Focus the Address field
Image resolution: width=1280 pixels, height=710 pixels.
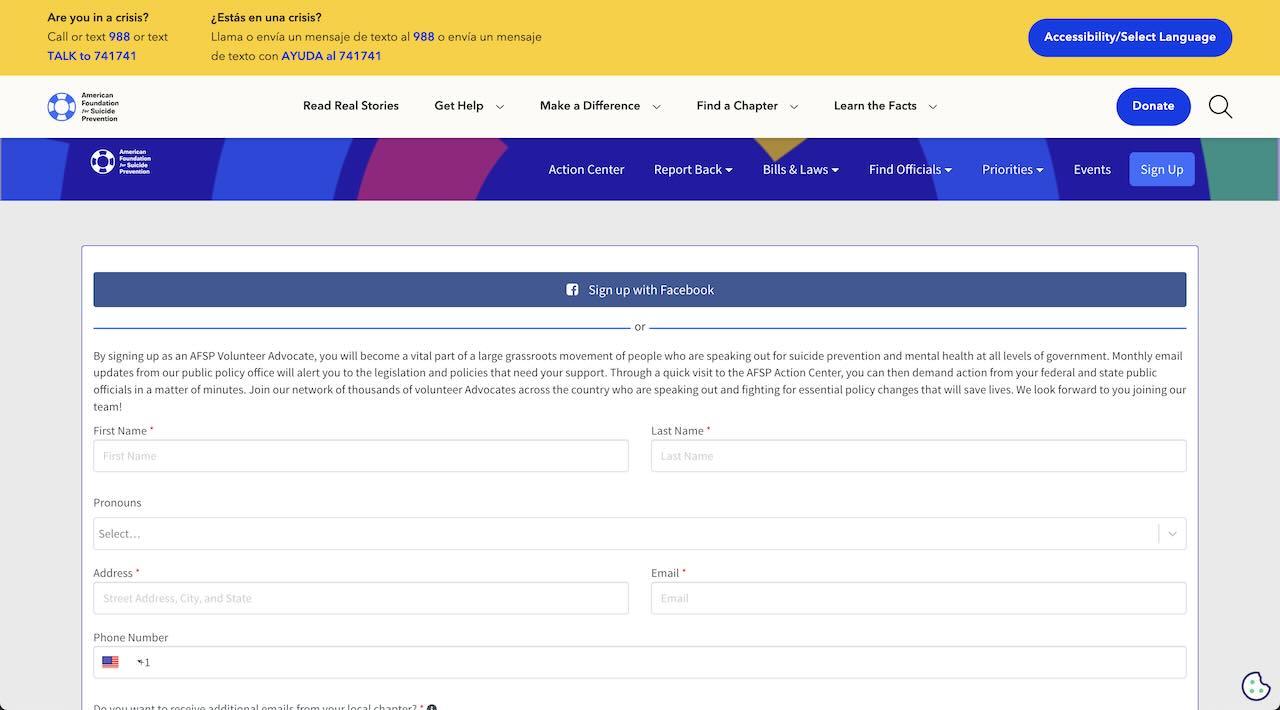[x=361, y=598]
